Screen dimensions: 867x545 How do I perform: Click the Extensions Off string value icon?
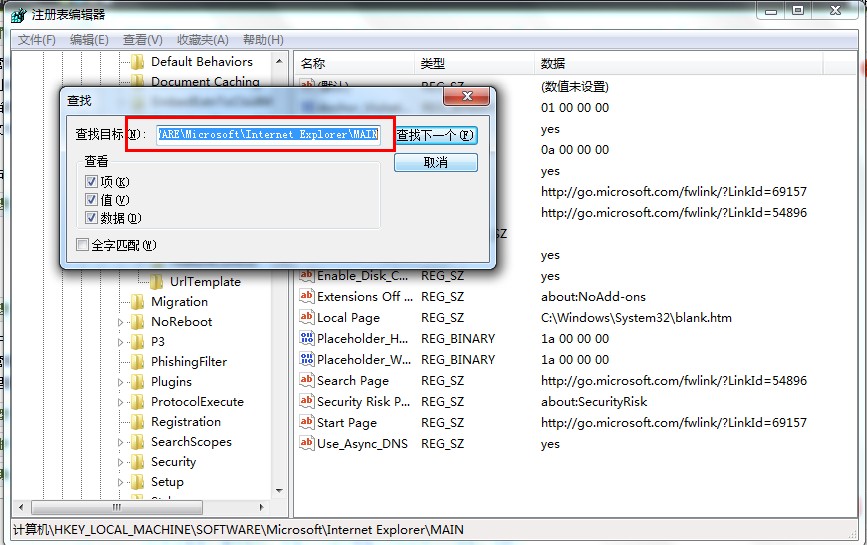click(x=306, y=296)
